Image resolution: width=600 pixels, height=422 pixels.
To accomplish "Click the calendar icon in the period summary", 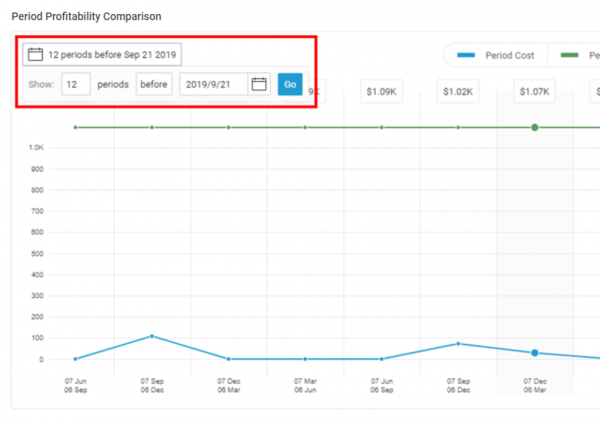I will [35, 54].
